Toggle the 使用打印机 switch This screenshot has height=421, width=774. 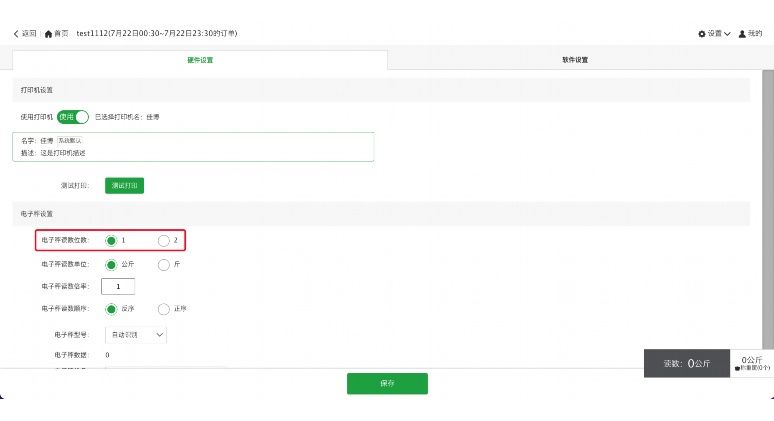pyautogui.click(x=73, y=117)
